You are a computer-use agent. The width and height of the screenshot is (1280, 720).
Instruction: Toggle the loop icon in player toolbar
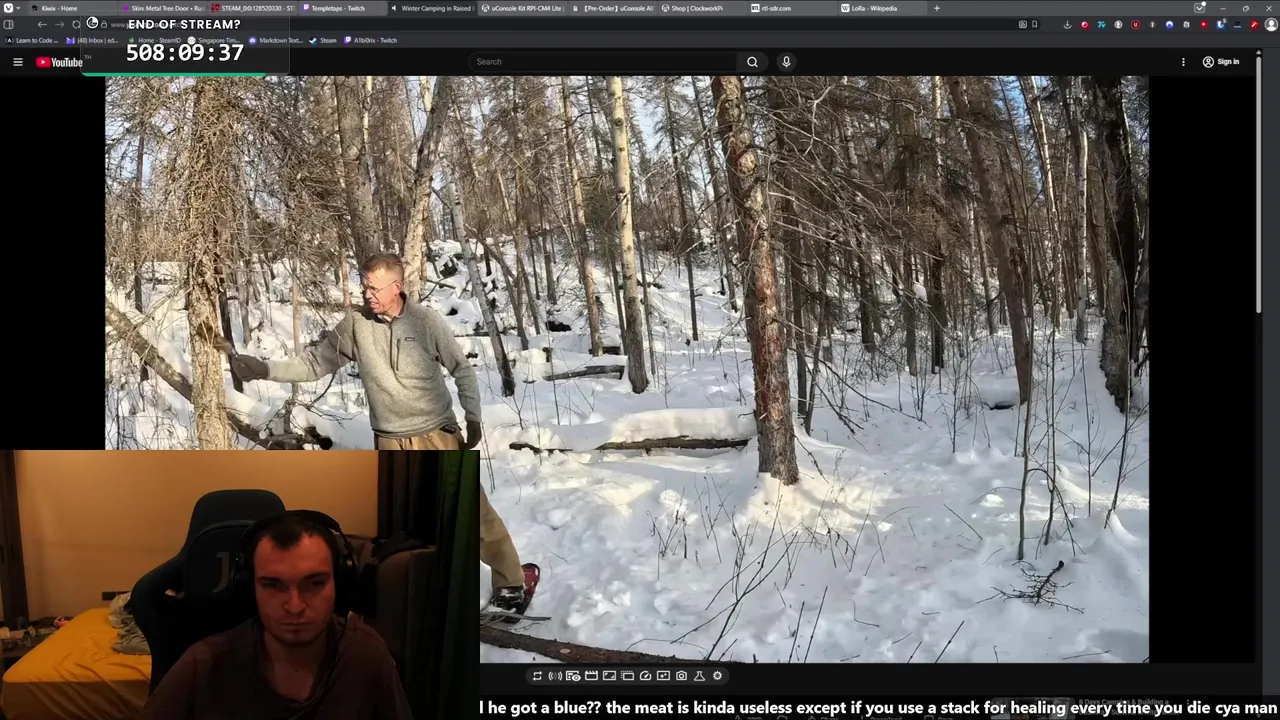point(537,676)
